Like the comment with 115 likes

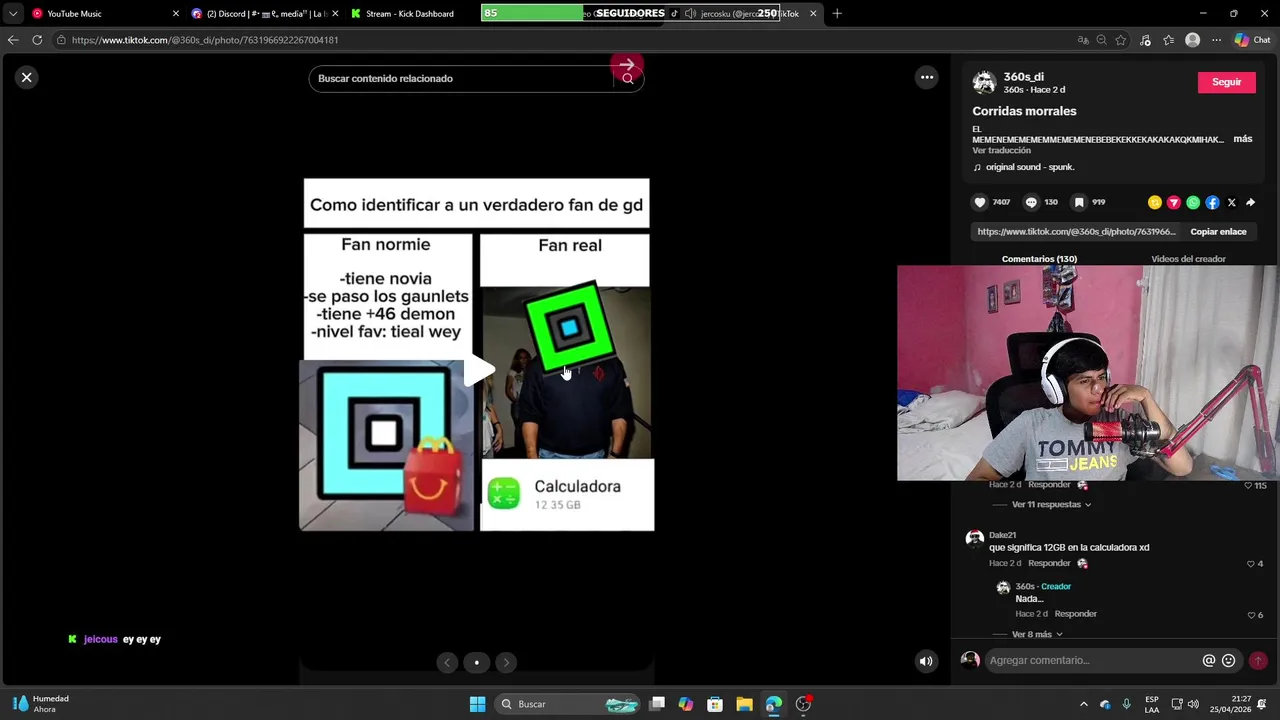point(1248,485)
